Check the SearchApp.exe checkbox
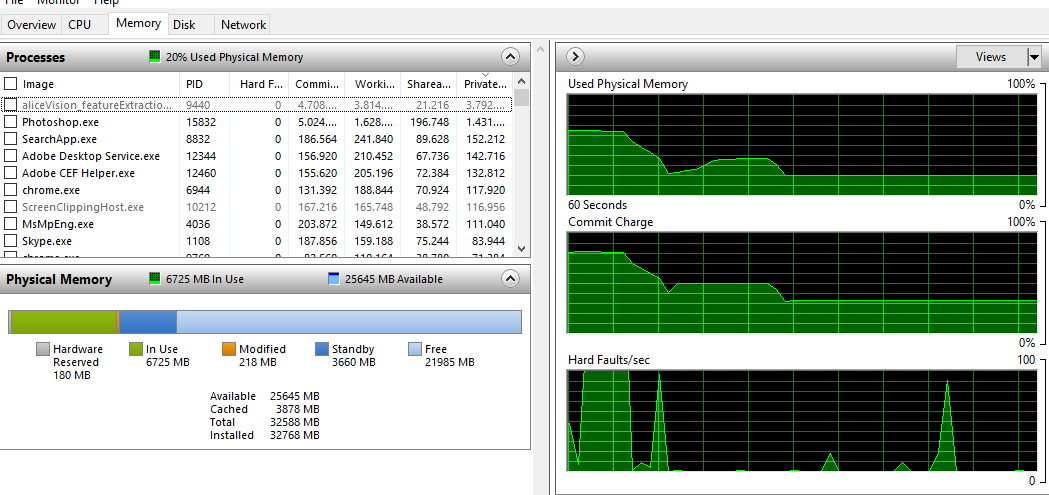Screen dimensions: 1049x495 click(x=10, y=139)
